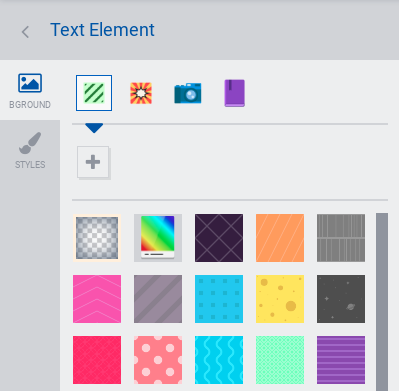Open the rainbow color picker swatch
Viewport: 399px width, 391px height.
158,238
